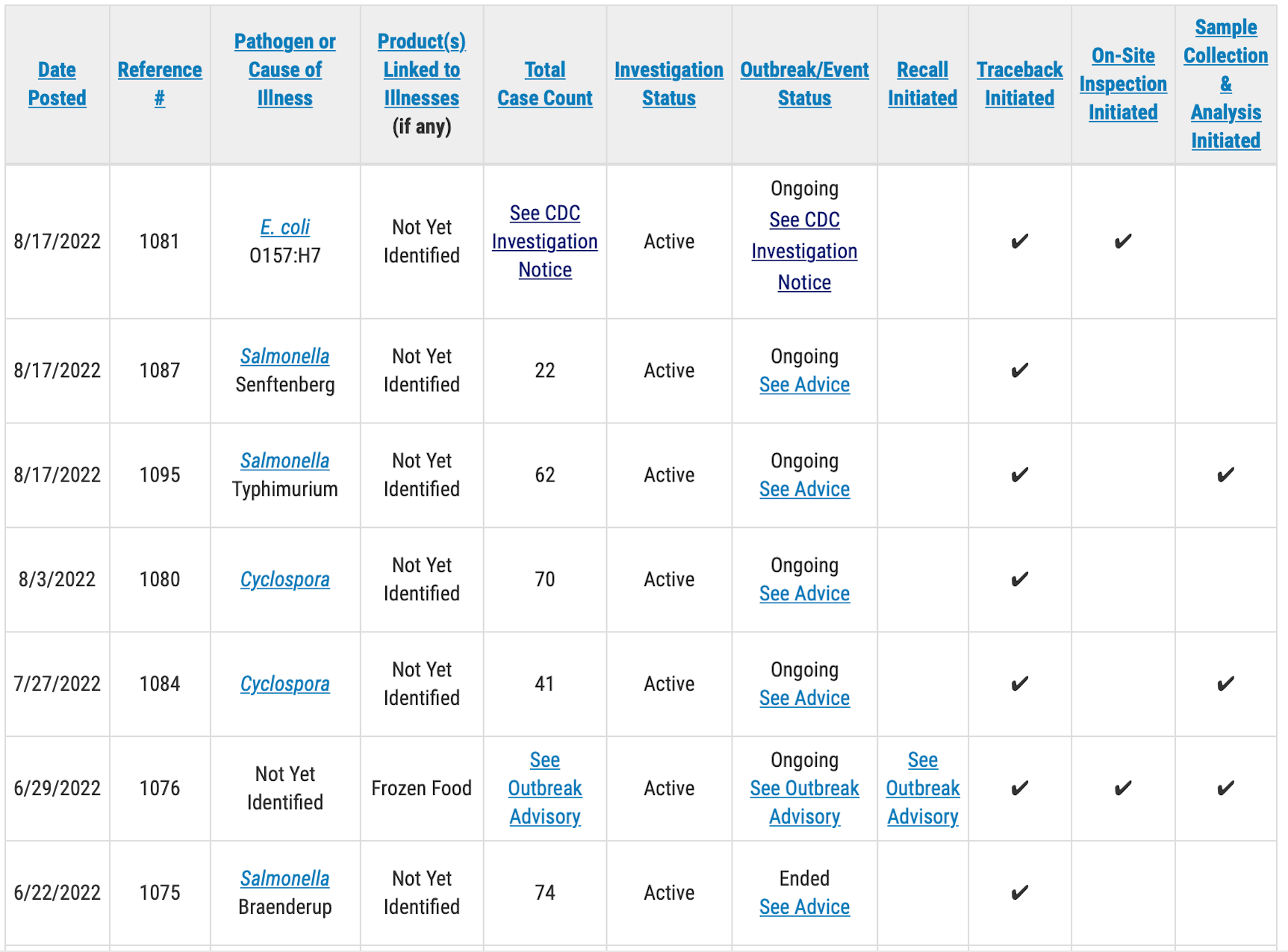Viewport: 1288px width, 952px height.
Task: Open Cyclospora link in reference 1080 row
Action: click(284, 579)
